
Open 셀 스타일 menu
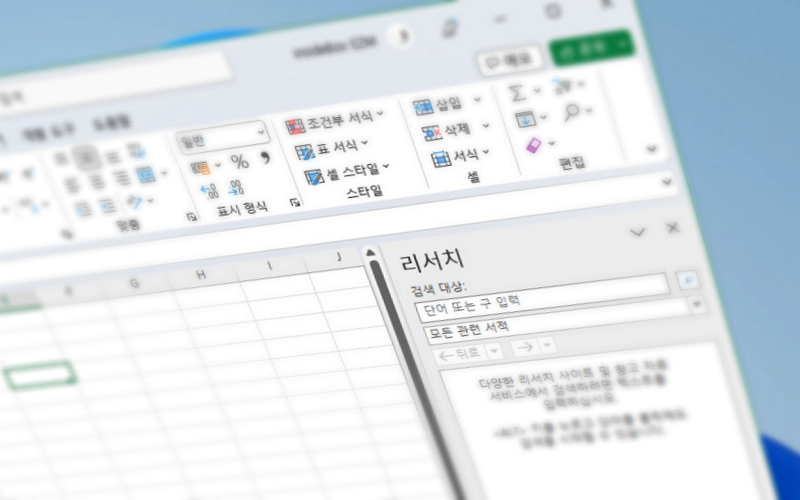click(x=347, y=173)
